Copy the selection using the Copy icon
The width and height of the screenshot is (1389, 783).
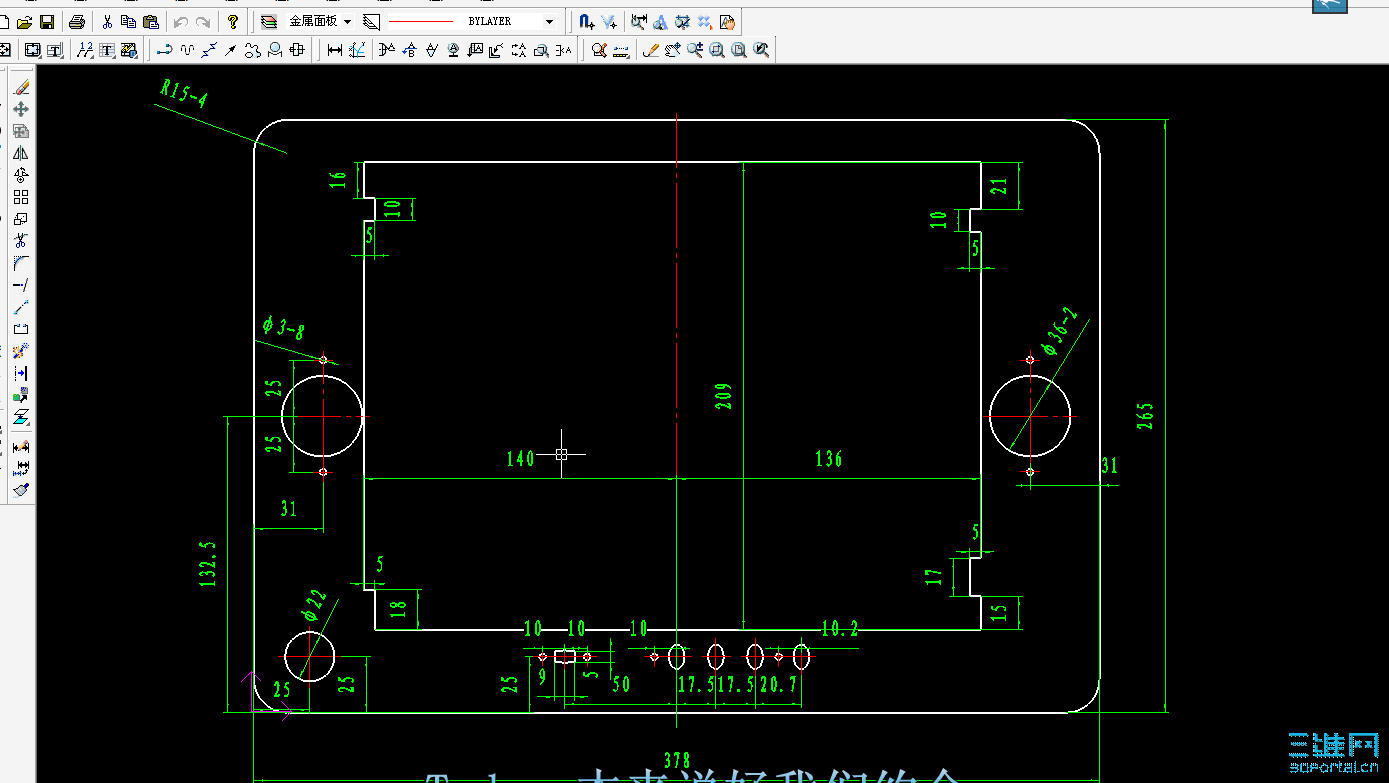(x=128, y=21)
